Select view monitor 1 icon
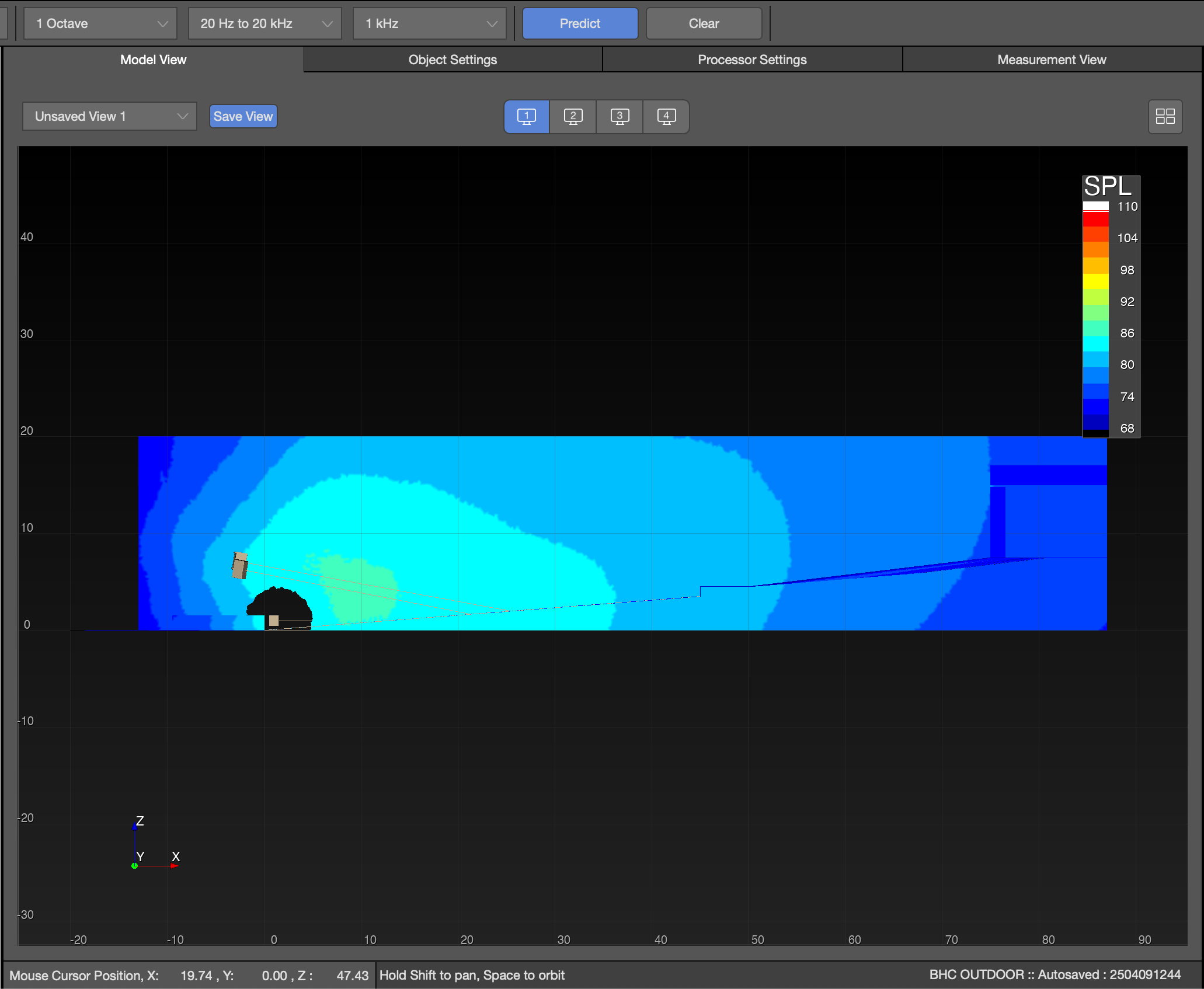The width and height of the screenshot is (1204, 989). pyautogui.click(x=526, y=116)
